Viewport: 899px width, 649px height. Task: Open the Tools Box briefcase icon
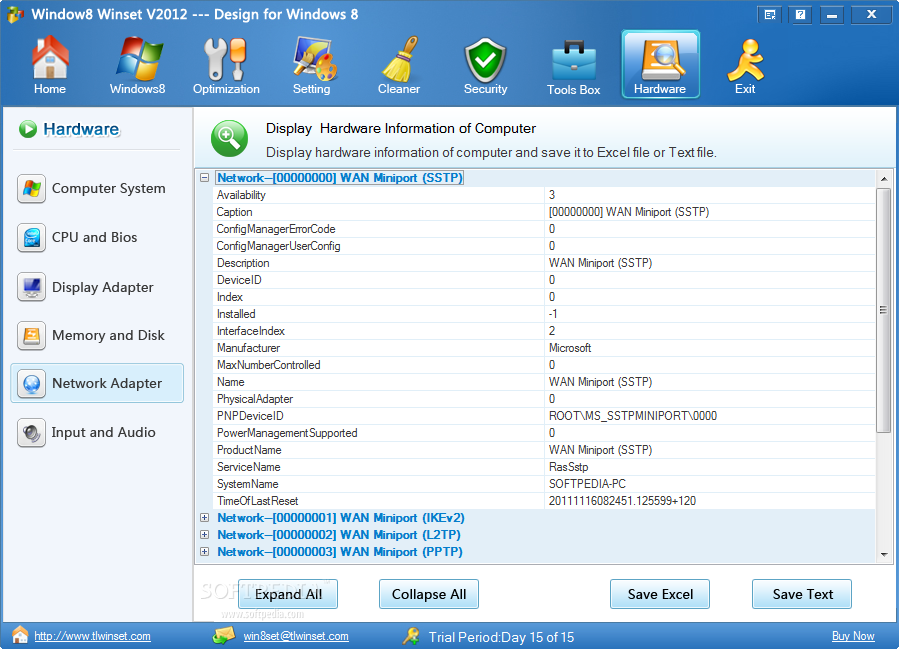click(573, 60)
